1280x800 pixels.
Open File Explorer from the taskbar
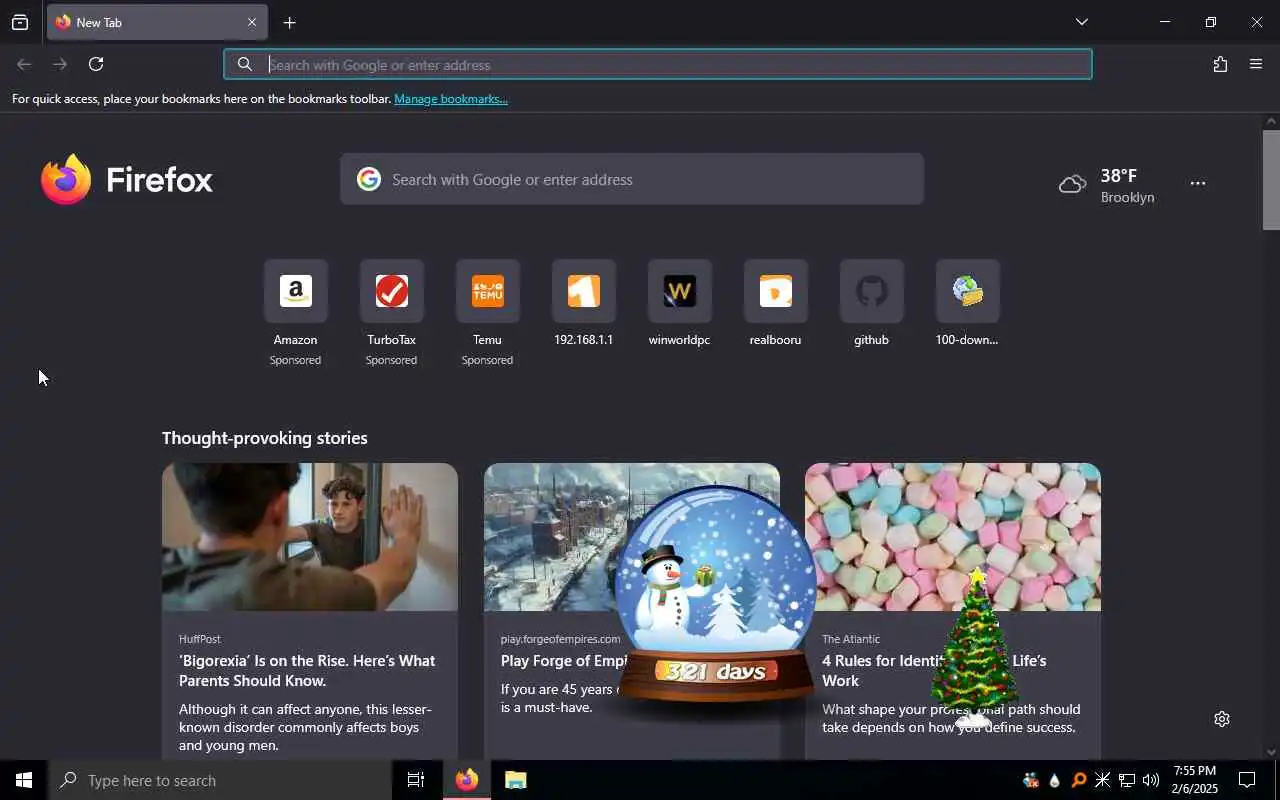(515, 780)
